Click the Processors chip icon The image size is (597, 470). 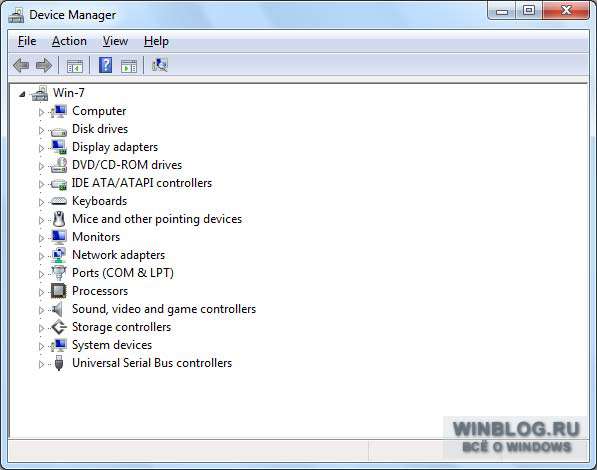pyautogui.click(x=59, y=291)
